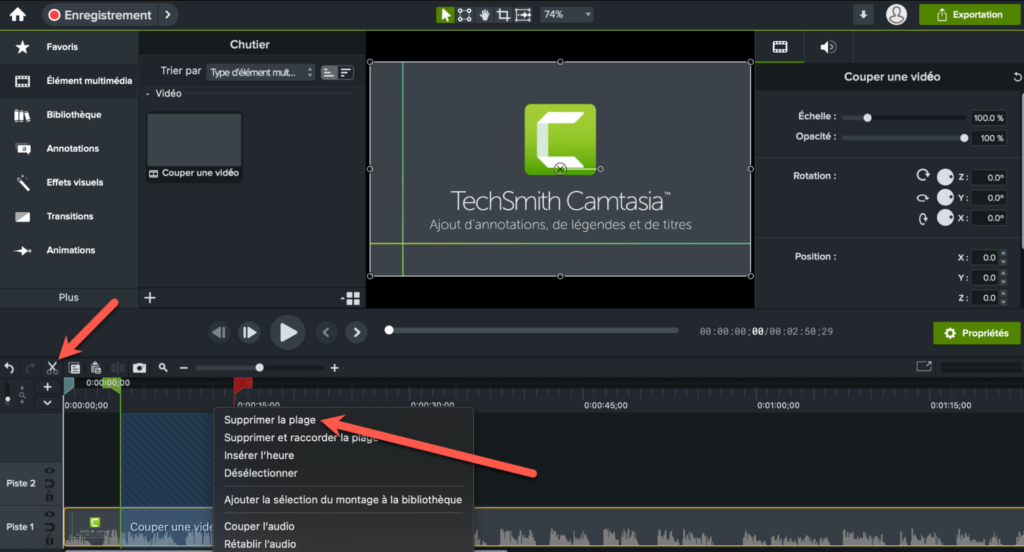1024x552 pixels.
Task: Expand the Enregistrement chevron arrow
Action: (x=168, y=14)
